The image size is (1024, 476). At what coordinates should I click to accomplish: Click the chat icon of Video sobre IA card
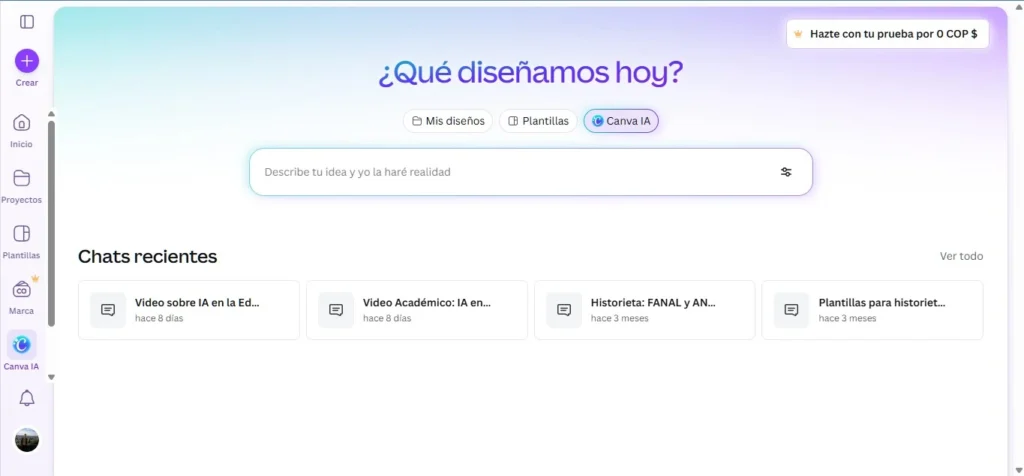point(108,310)
